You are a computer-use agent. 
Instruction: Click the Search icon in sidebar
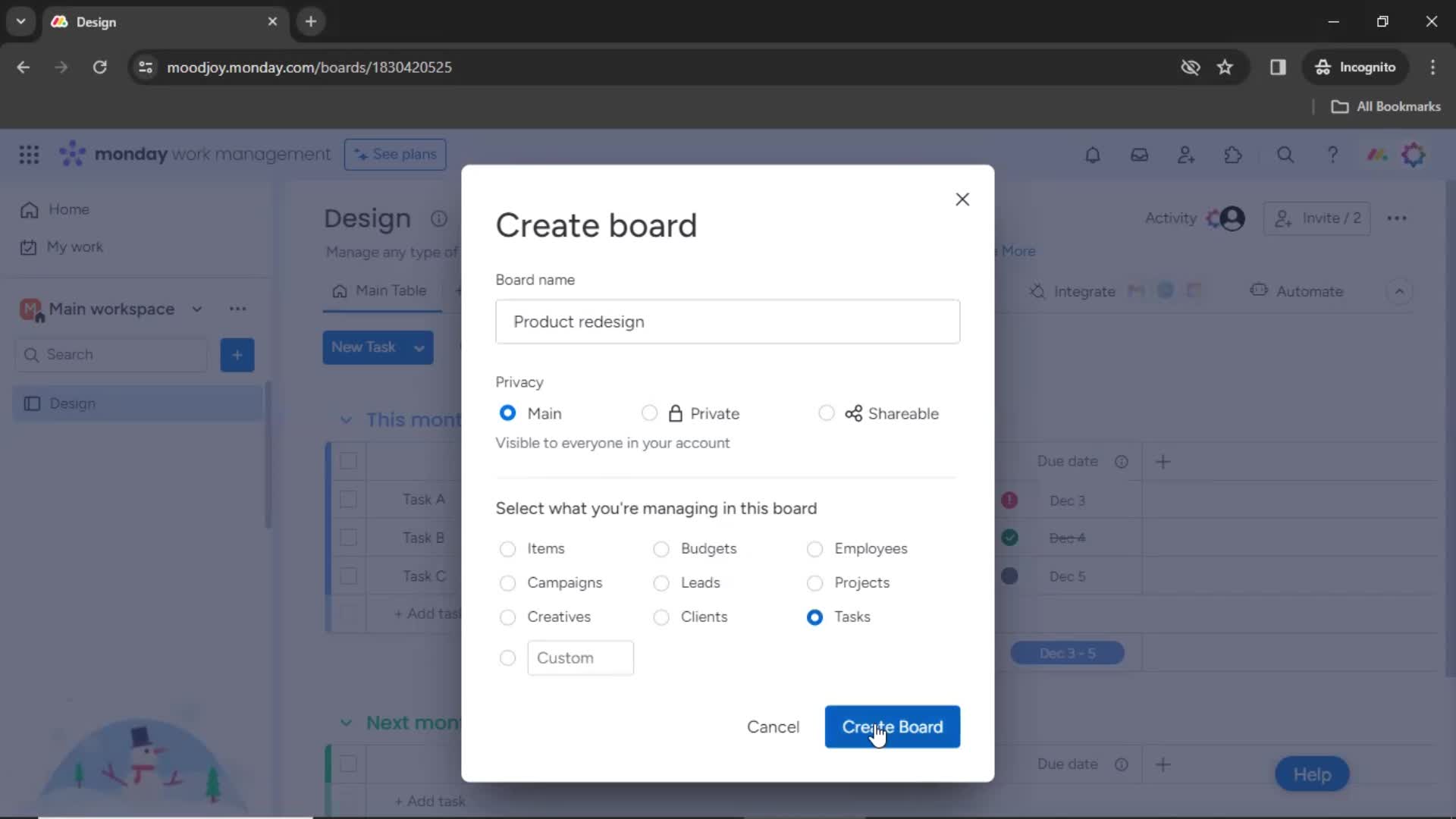coord(32,354)
